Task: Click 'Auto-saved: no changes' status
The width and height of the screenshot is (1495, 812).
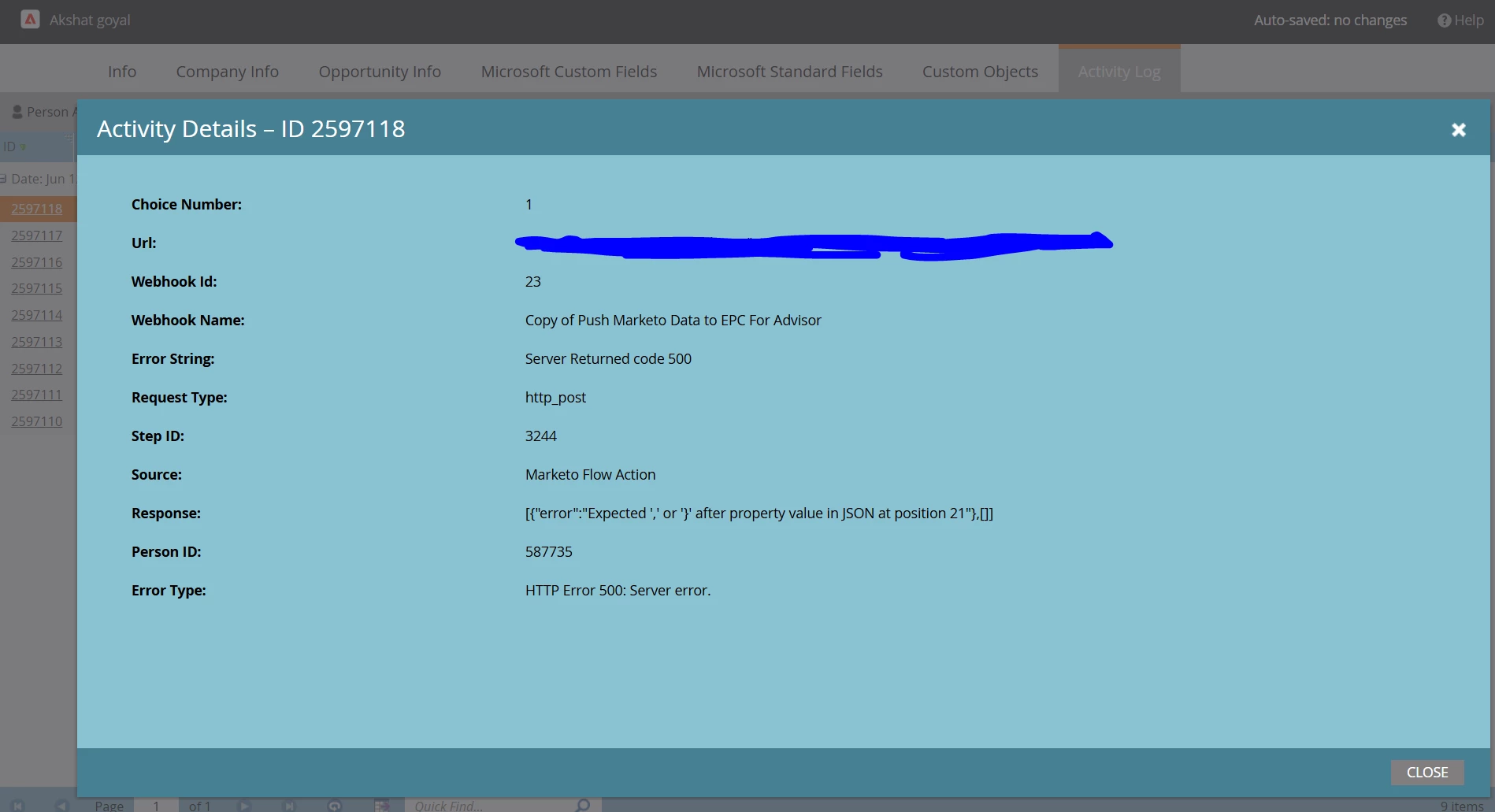Action: [x=1330, y=20]
